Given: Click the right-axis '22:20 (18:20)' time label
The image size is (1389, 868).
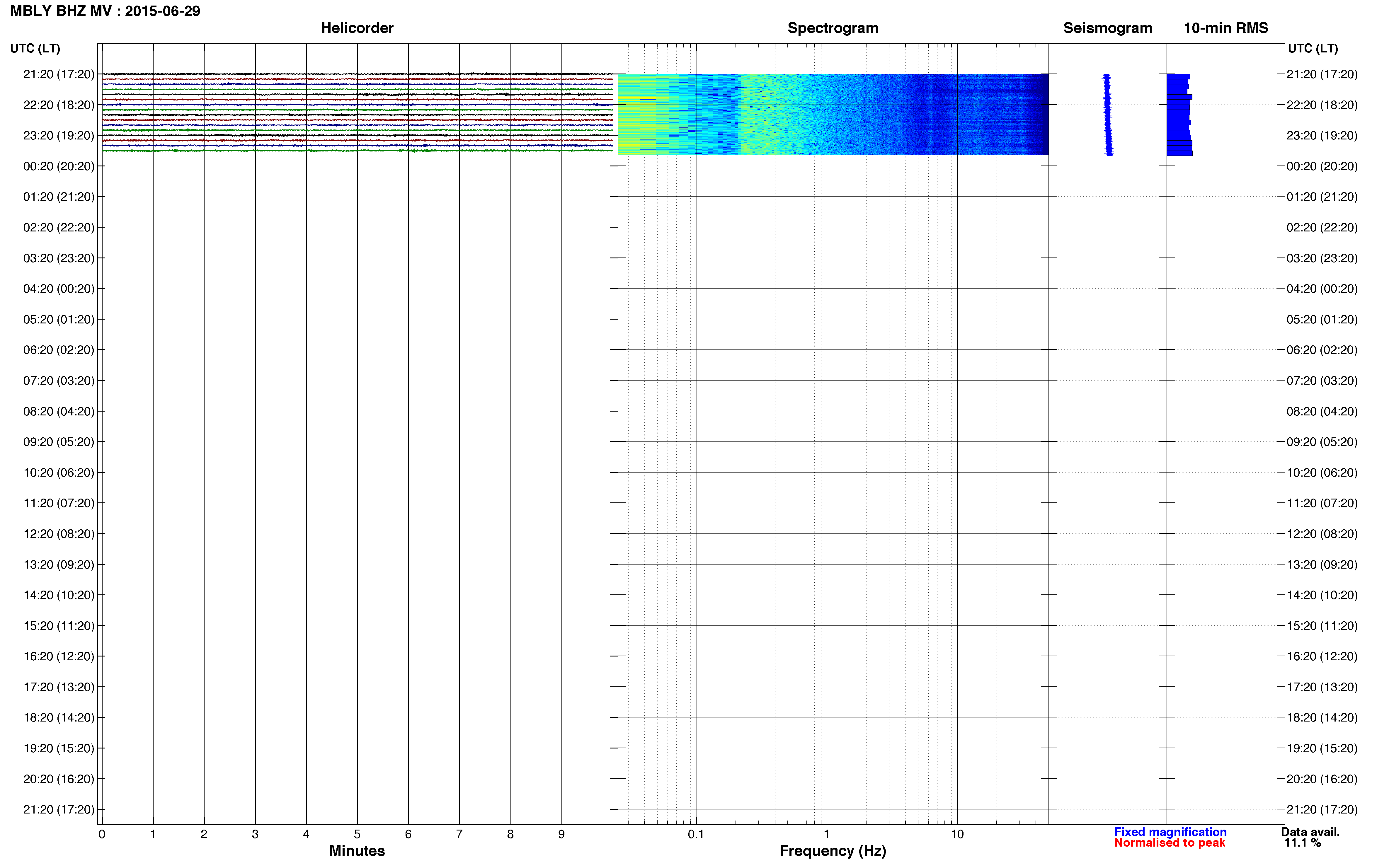Looking at the screenshot, I should coord(1322,105).
